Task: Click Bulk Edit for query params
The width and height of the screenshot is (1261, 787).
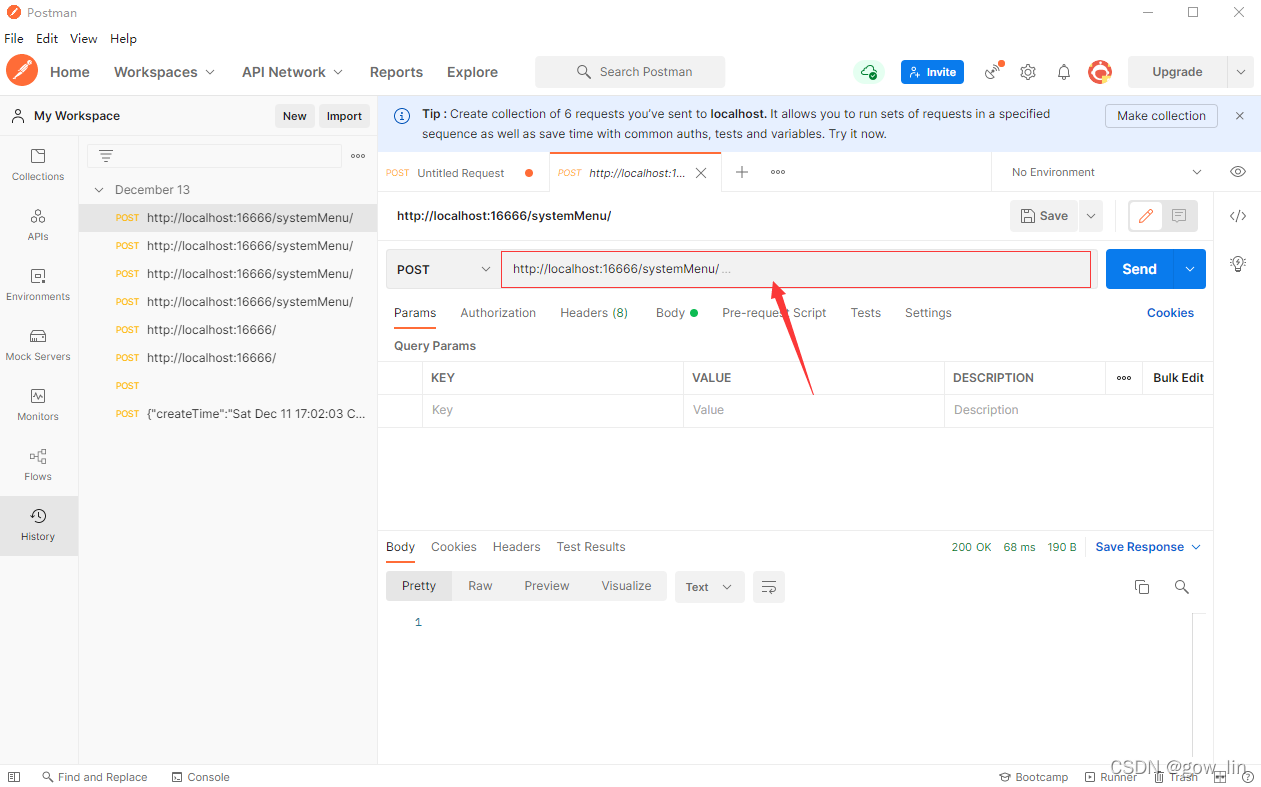Action: pyautogui.click(x=1178, y=378)
